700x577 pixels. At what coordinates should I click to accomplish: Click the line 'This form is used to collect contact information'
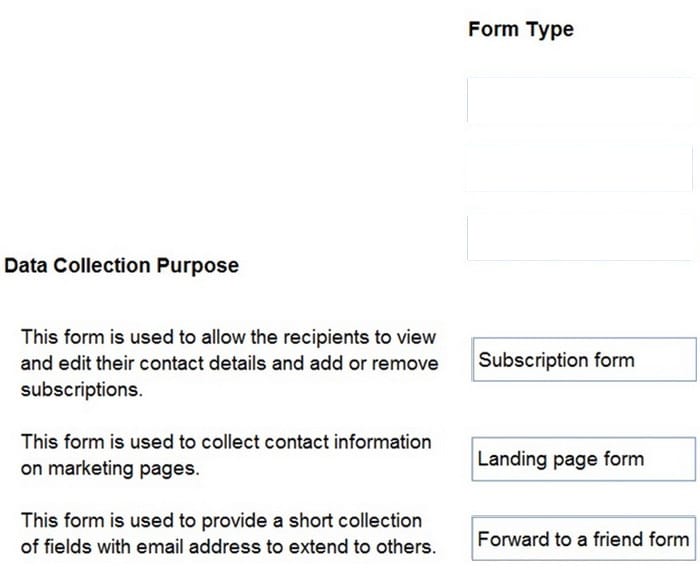[226, 442]
